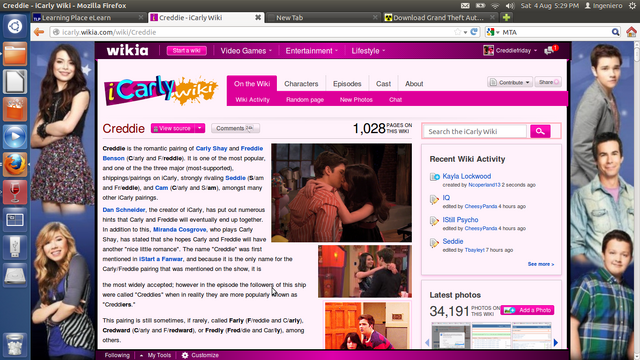Expand the My Tools menu

tap(155, 355)
